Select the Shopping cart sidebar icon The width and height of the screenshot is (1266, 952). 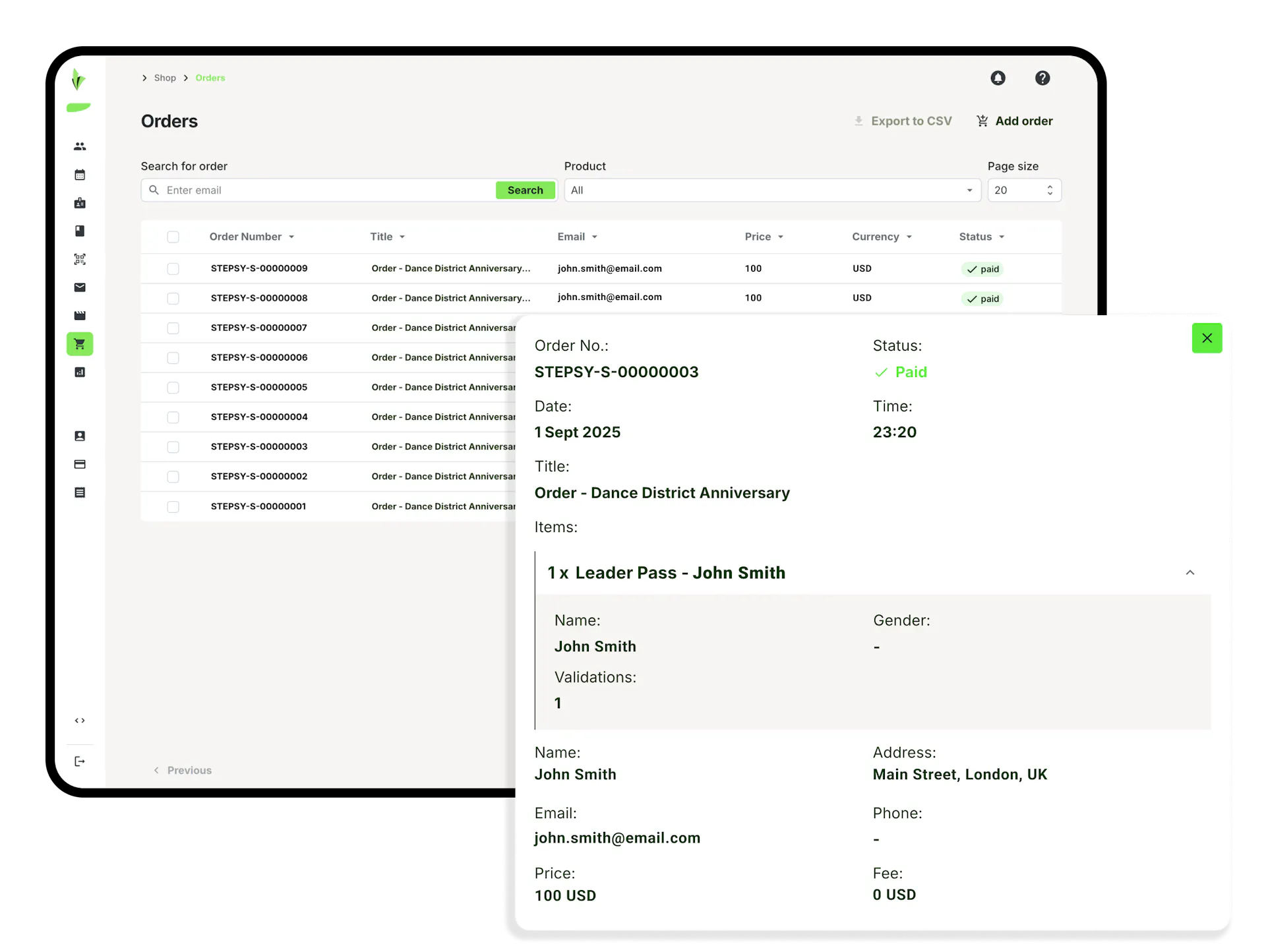(x=80, y=343)
